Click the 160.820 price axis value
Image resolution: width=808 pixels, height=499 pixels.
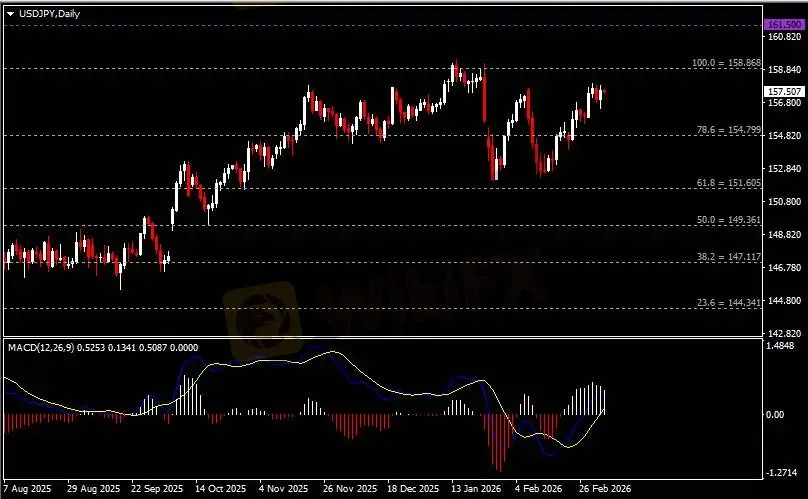(784, 37)
